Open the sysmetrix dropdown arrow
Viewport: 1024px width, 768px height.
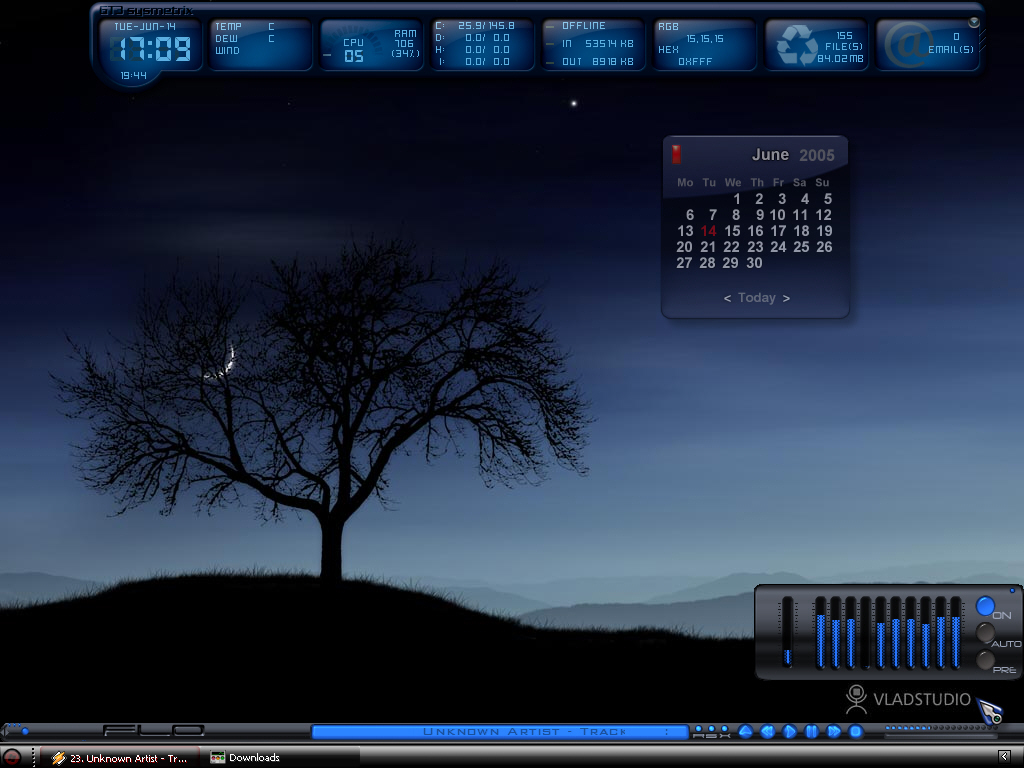pos(974,22)
